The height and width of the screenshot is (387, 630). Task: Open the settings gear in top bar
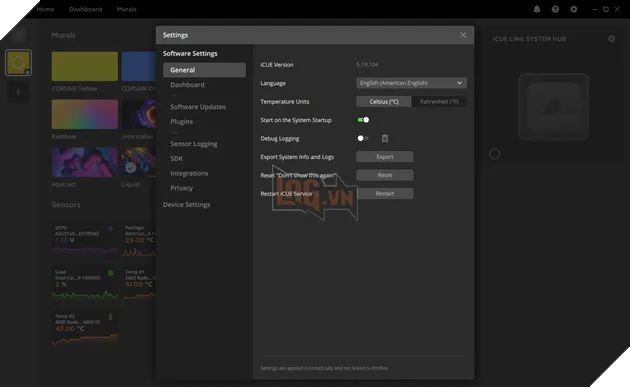[574, 9]
